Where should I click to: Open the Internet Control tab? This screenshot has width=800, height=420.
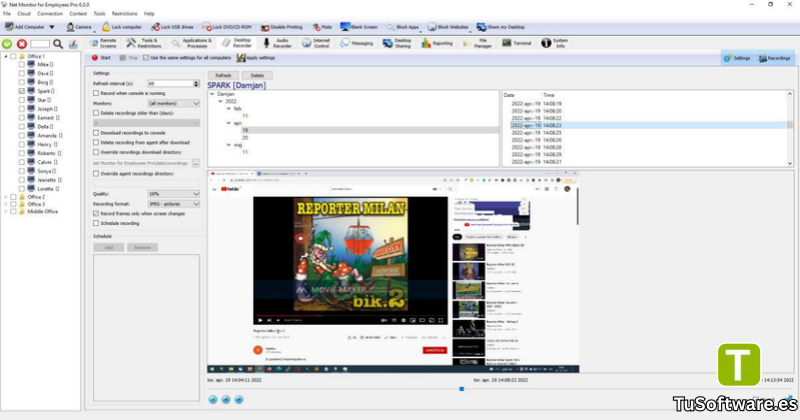(316, 43)
